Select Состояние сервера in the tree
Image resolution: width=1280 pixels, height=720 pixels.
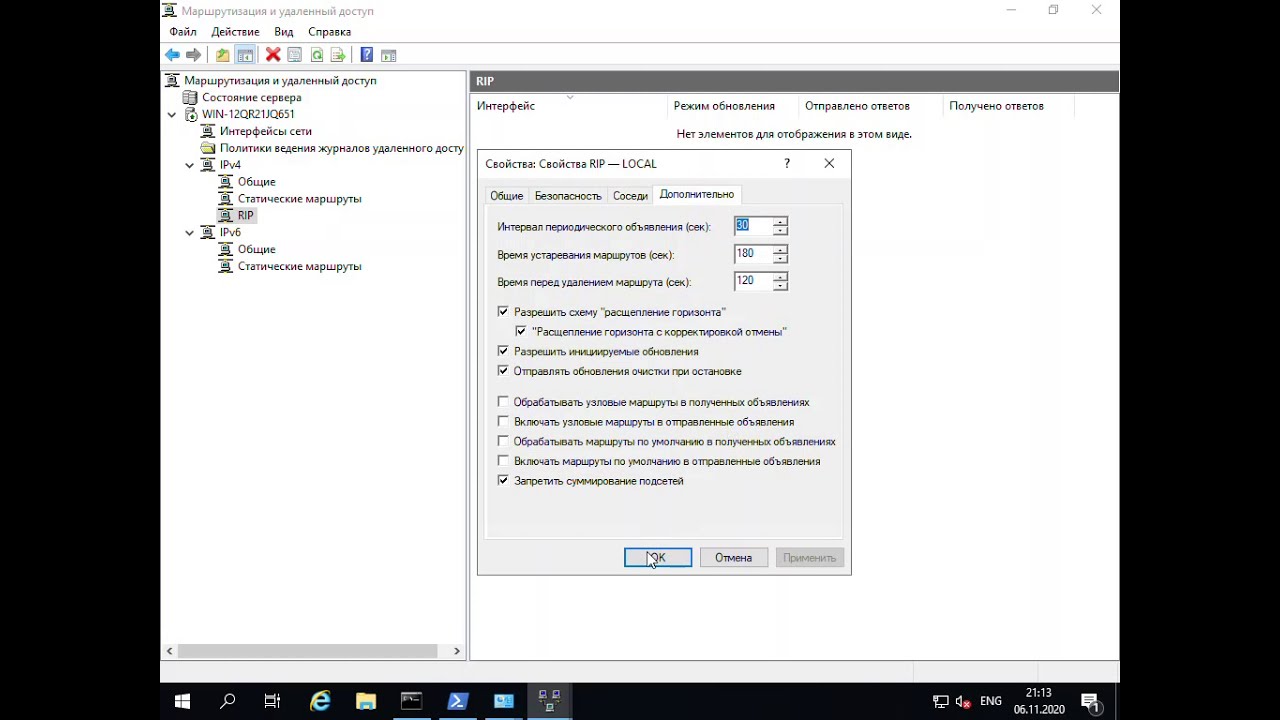click(251, 97)
